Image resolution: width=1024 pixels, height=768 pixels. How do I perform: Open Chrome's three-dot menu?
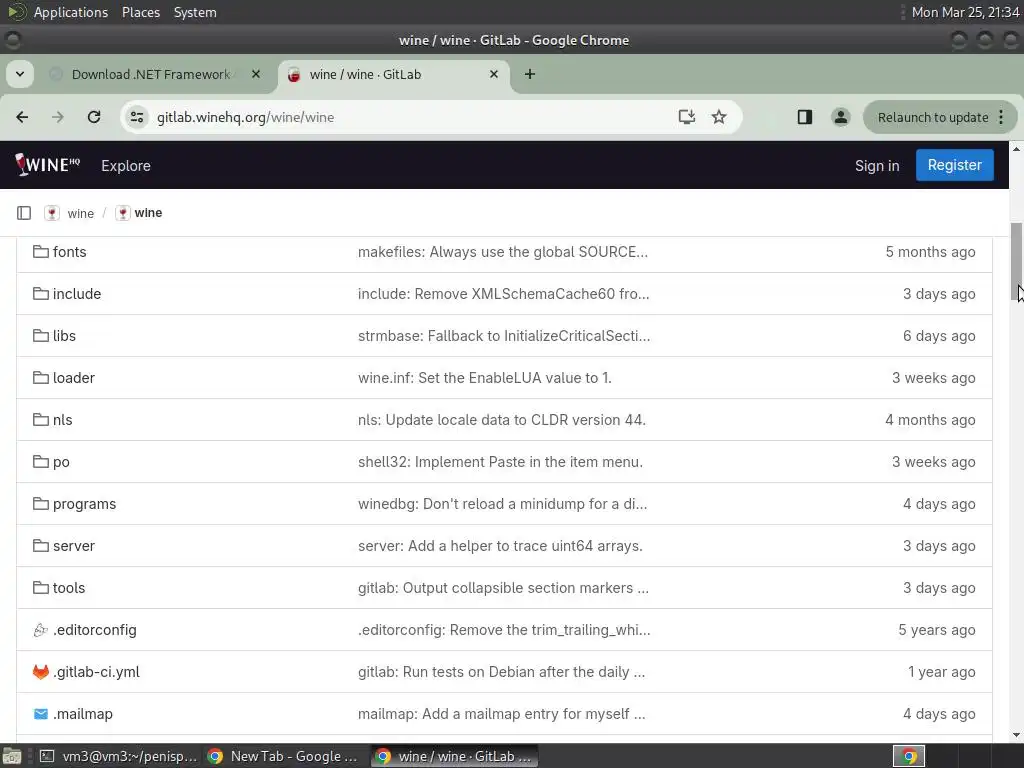pos(1001,117)
